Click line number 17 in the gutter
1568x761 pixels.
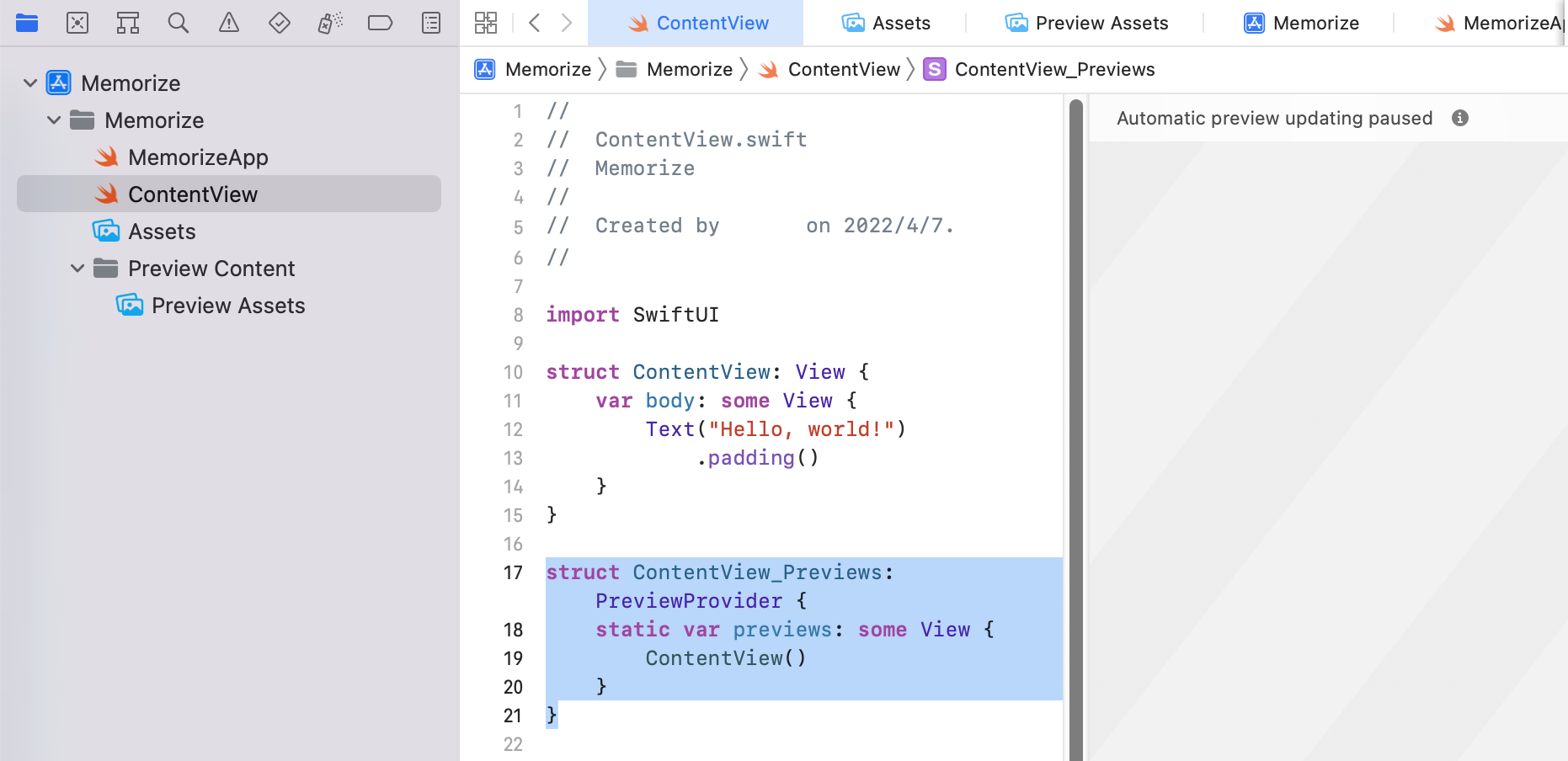[x=513, y=572]
